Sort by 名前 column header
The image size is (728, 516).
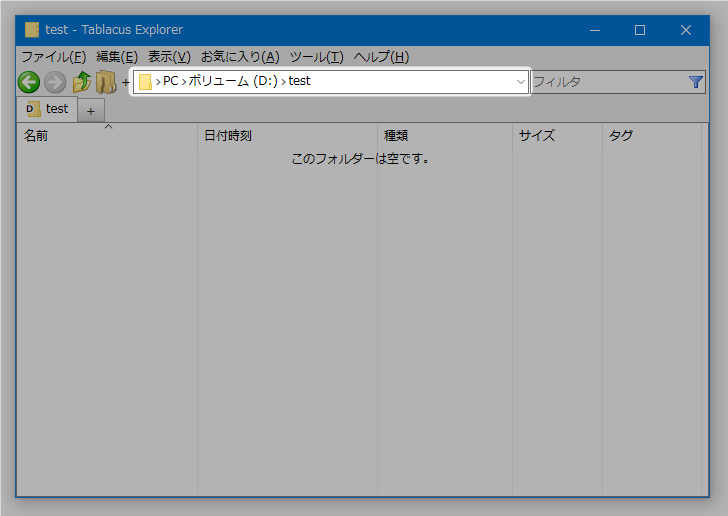click(107, 136)
